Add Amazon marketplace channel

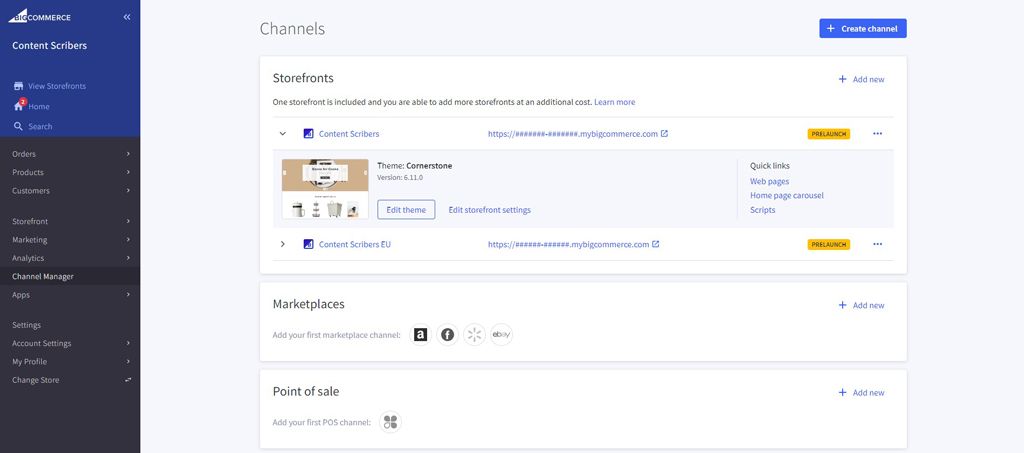(x=421, y=335)
